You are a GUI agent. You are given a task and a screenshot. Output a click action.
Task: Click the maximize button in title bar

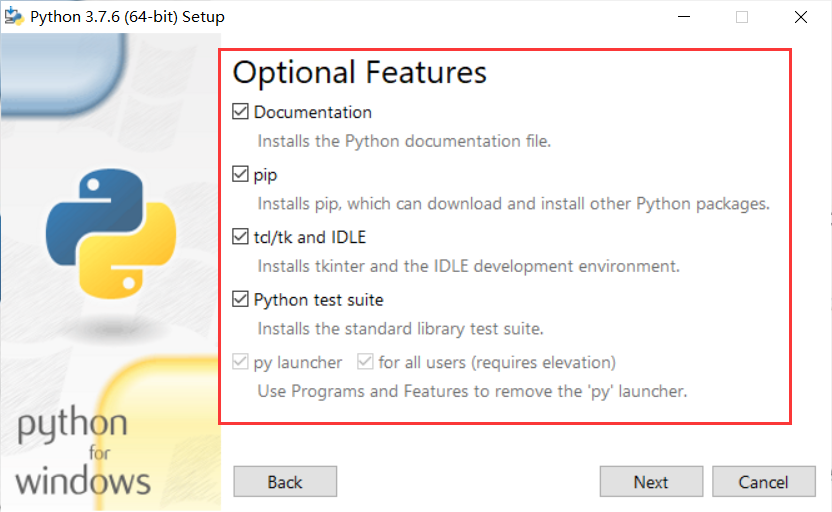[x=742, y=17]
